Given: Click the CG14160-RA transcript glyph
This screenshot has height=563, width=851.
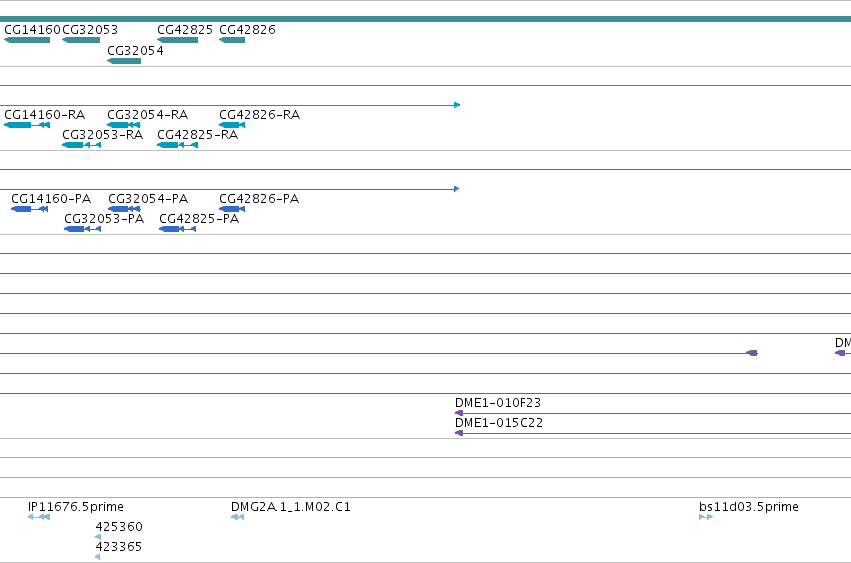Looking at the screenshot, I should [27, 125].
